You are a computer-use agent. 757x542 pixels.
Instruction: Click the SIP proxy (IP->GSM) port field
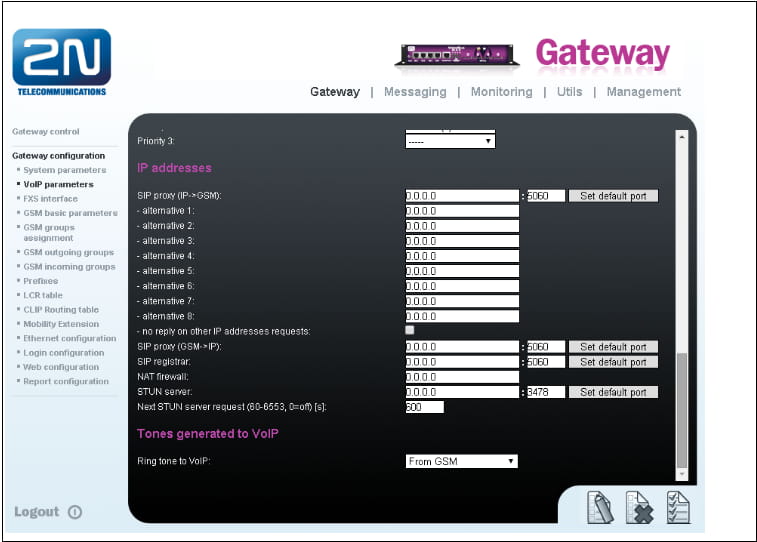pyautogui.click(x=546, y=196)
